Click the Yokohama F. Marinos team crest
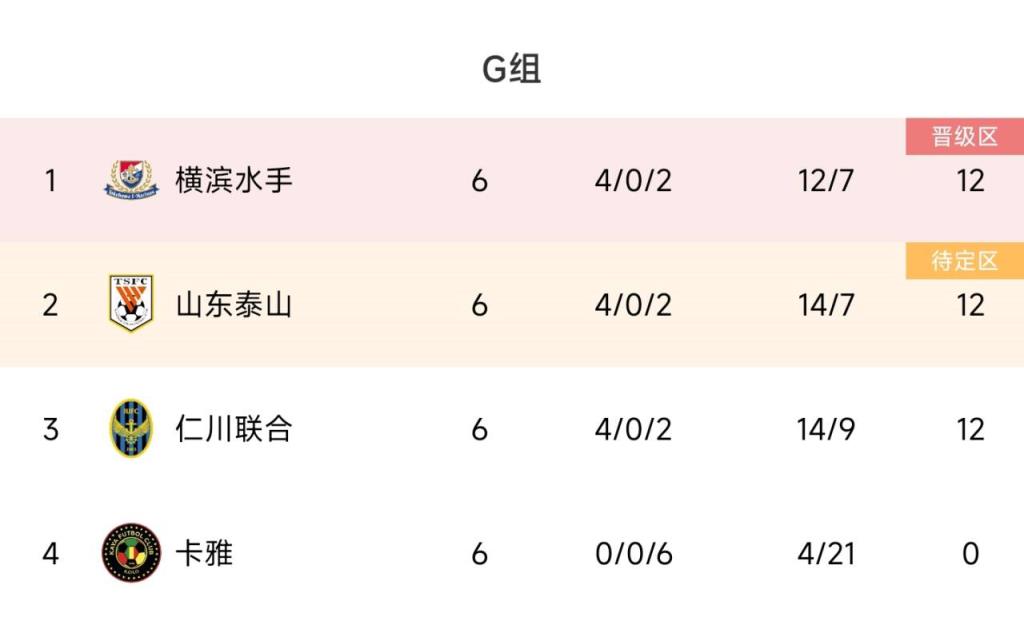The height and width of the screenshot is (629, 1024). tap(131, 180)
